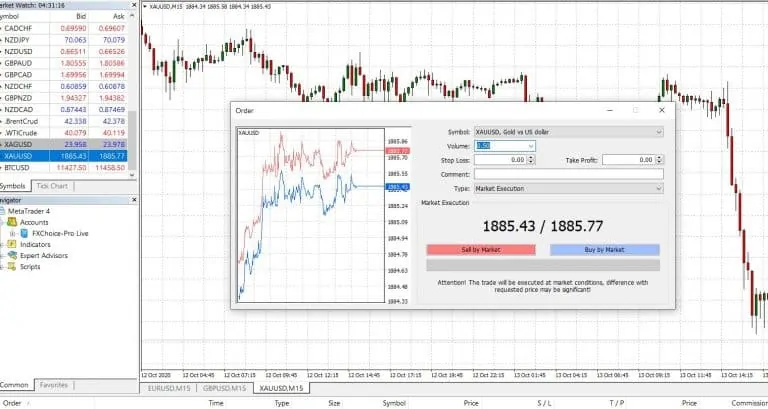This screenshot has width=768, height=409.
Task: Click the Order column header in the Terminal
Action: point(12,403)
